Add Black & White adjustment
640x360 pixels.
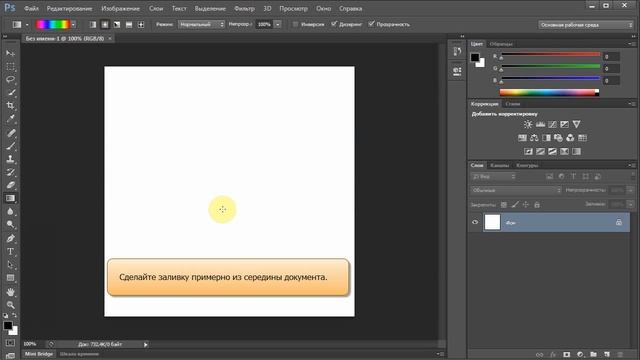[x=546, y=138]
